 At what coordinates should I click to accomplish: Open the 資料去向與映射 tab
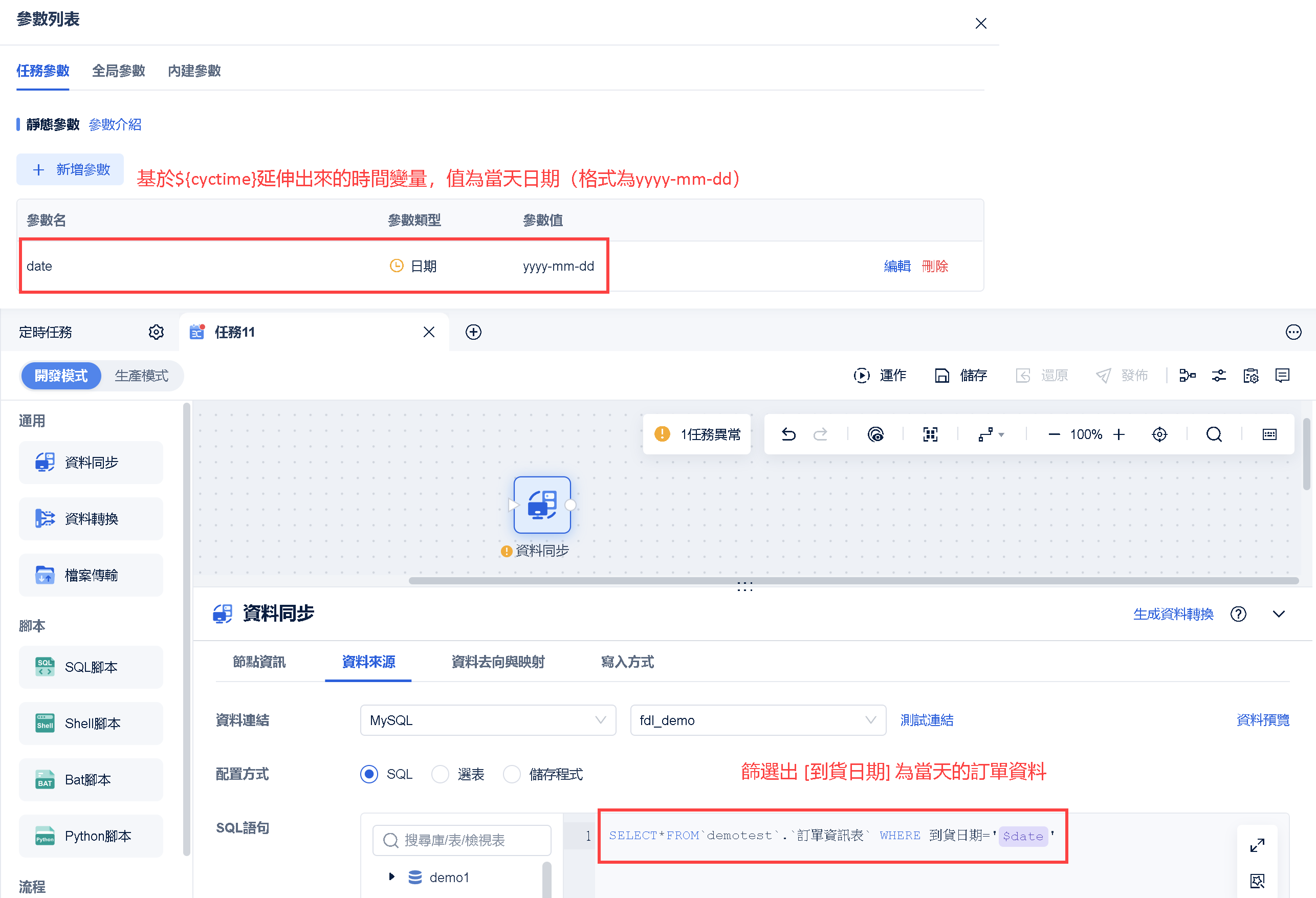(498, 661)
